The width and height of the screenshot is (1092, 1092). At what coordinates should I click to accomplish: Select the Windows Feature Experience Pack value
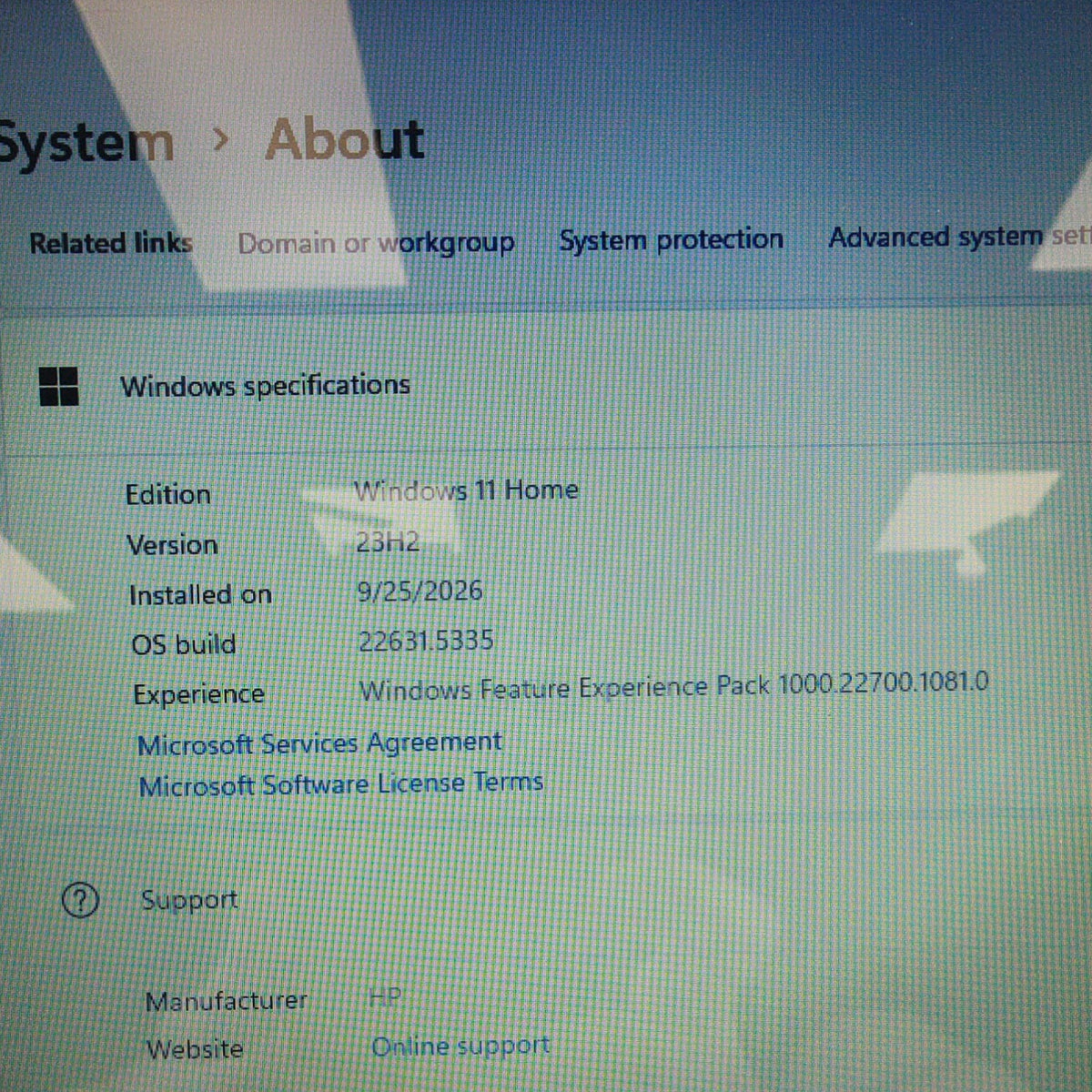pos(673,686)
